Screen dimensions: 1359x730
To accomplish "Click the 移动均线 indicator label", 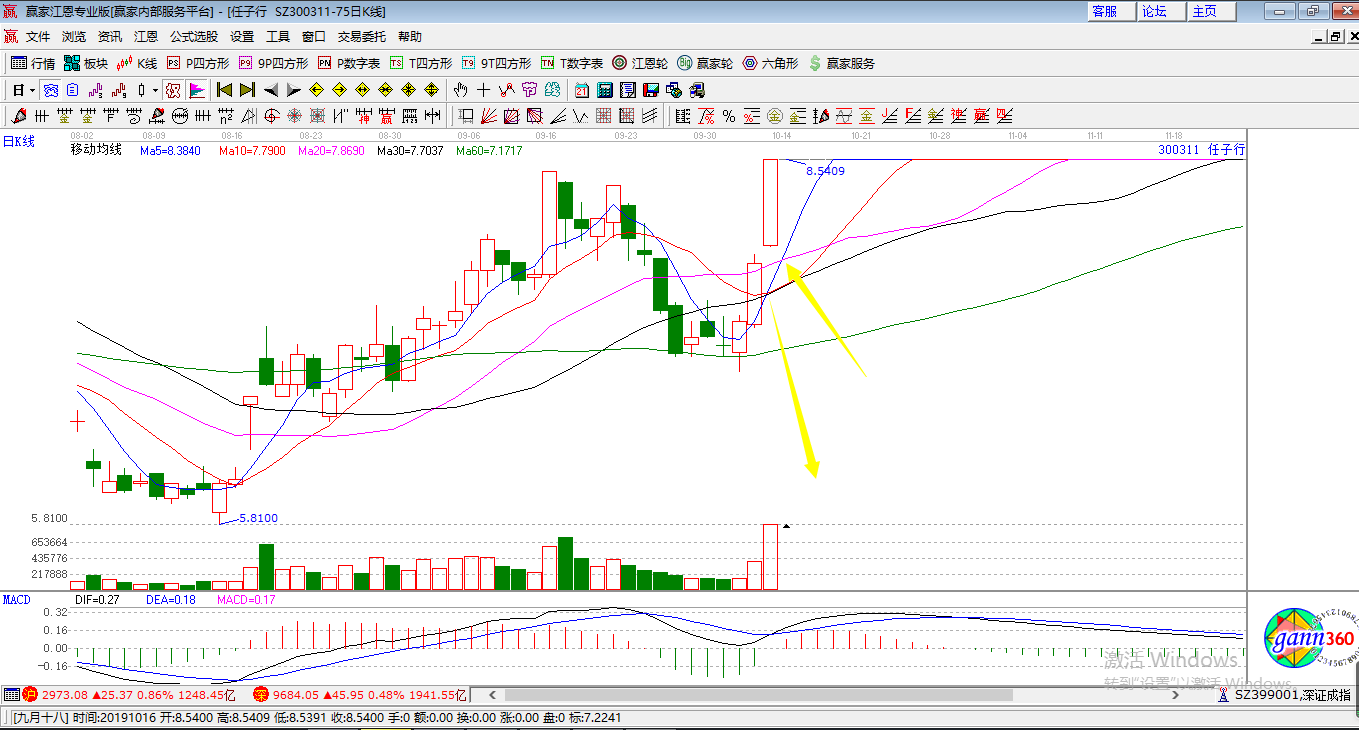I will point(96,149).
